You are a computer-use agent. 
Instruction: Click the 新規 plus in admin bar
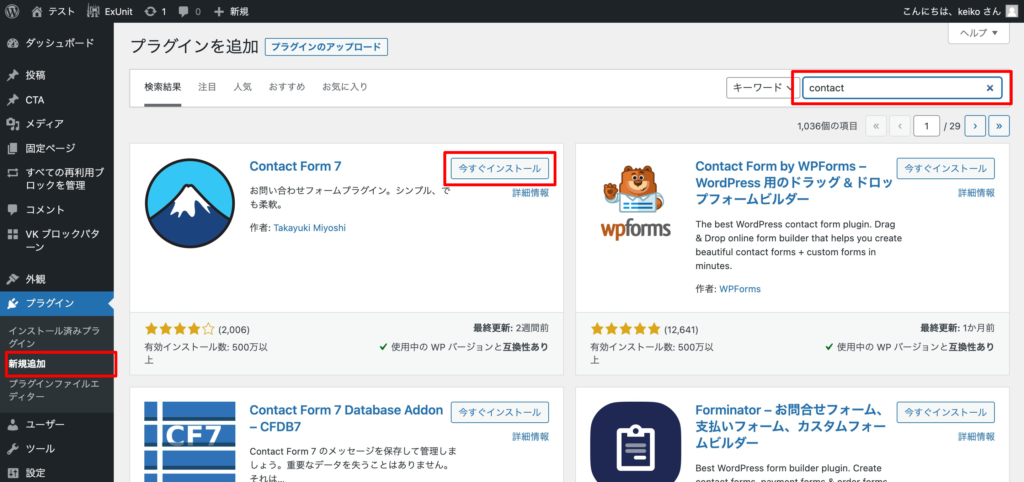pos(231,11)
